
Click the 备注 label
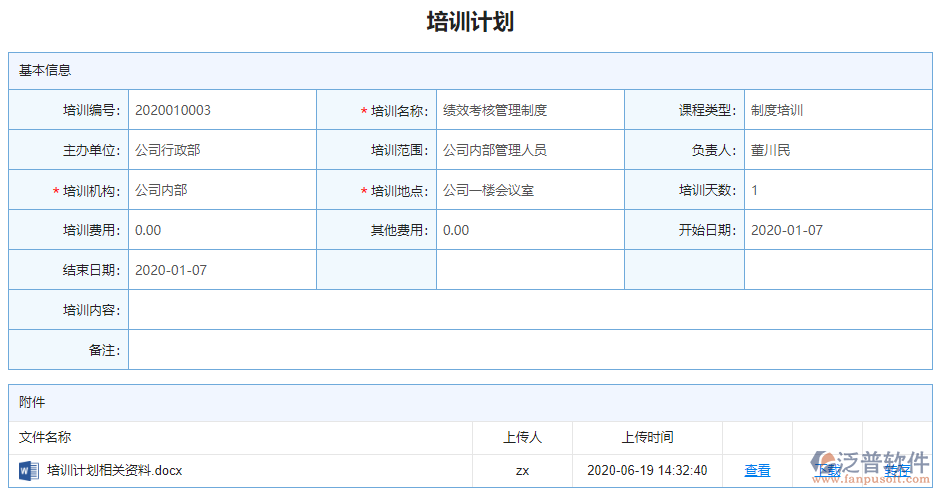(x=104, y=350)
